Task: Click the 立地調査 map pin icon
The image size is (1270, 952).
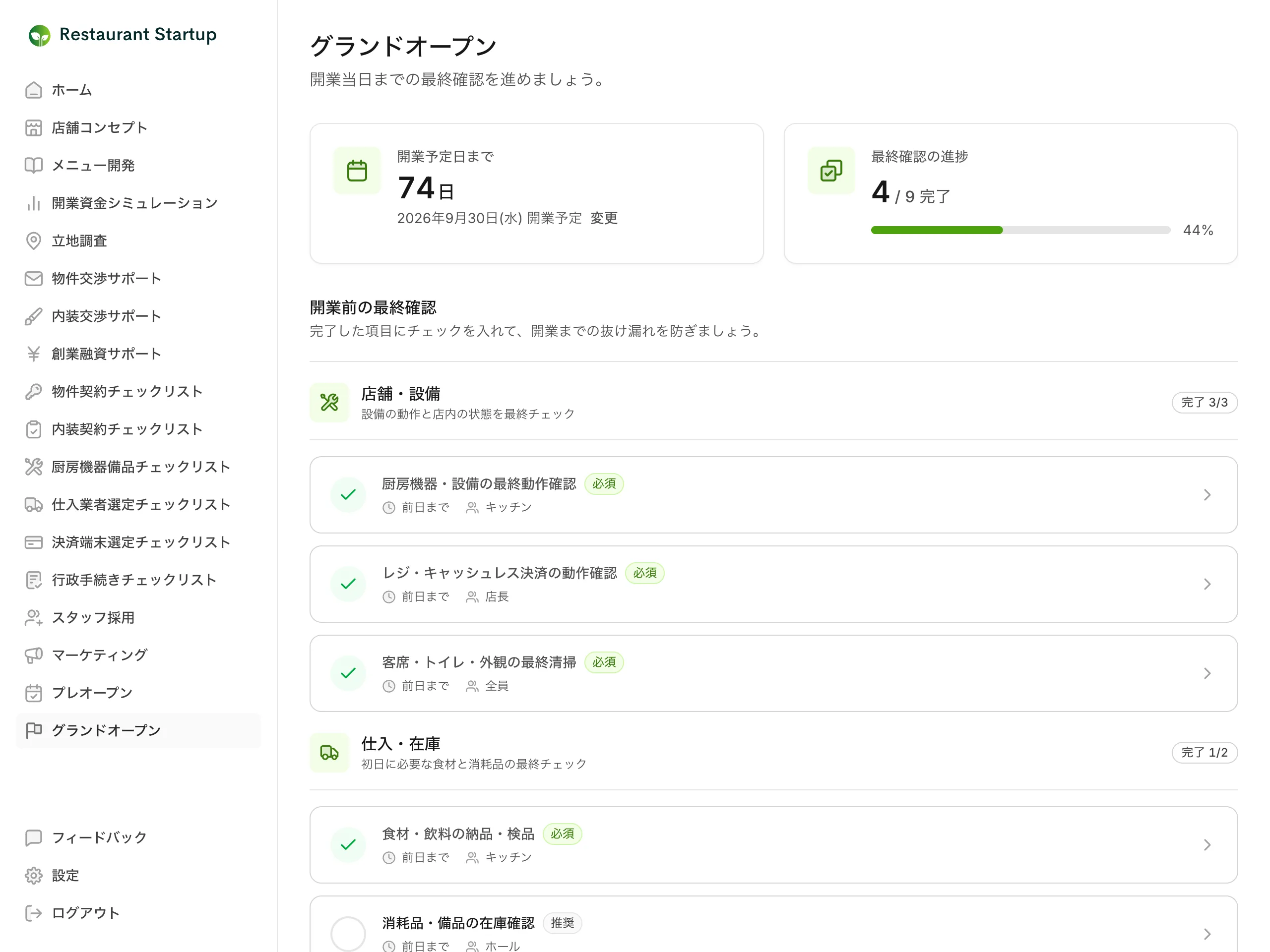Action: (33, 241)
